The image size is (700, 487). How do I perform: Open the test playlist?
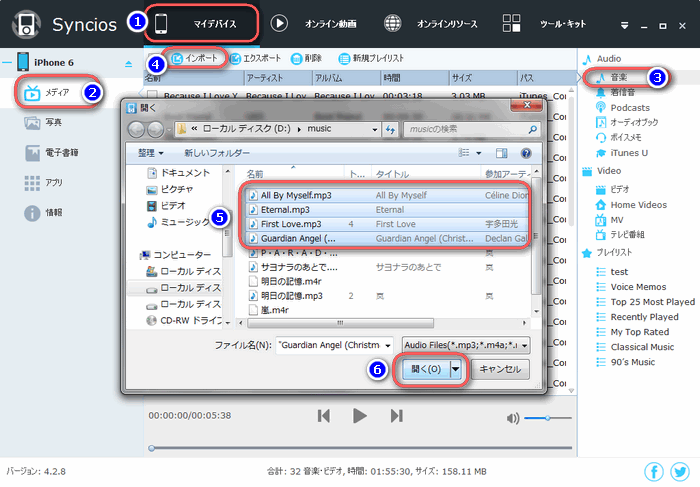(x=612, y=272)
